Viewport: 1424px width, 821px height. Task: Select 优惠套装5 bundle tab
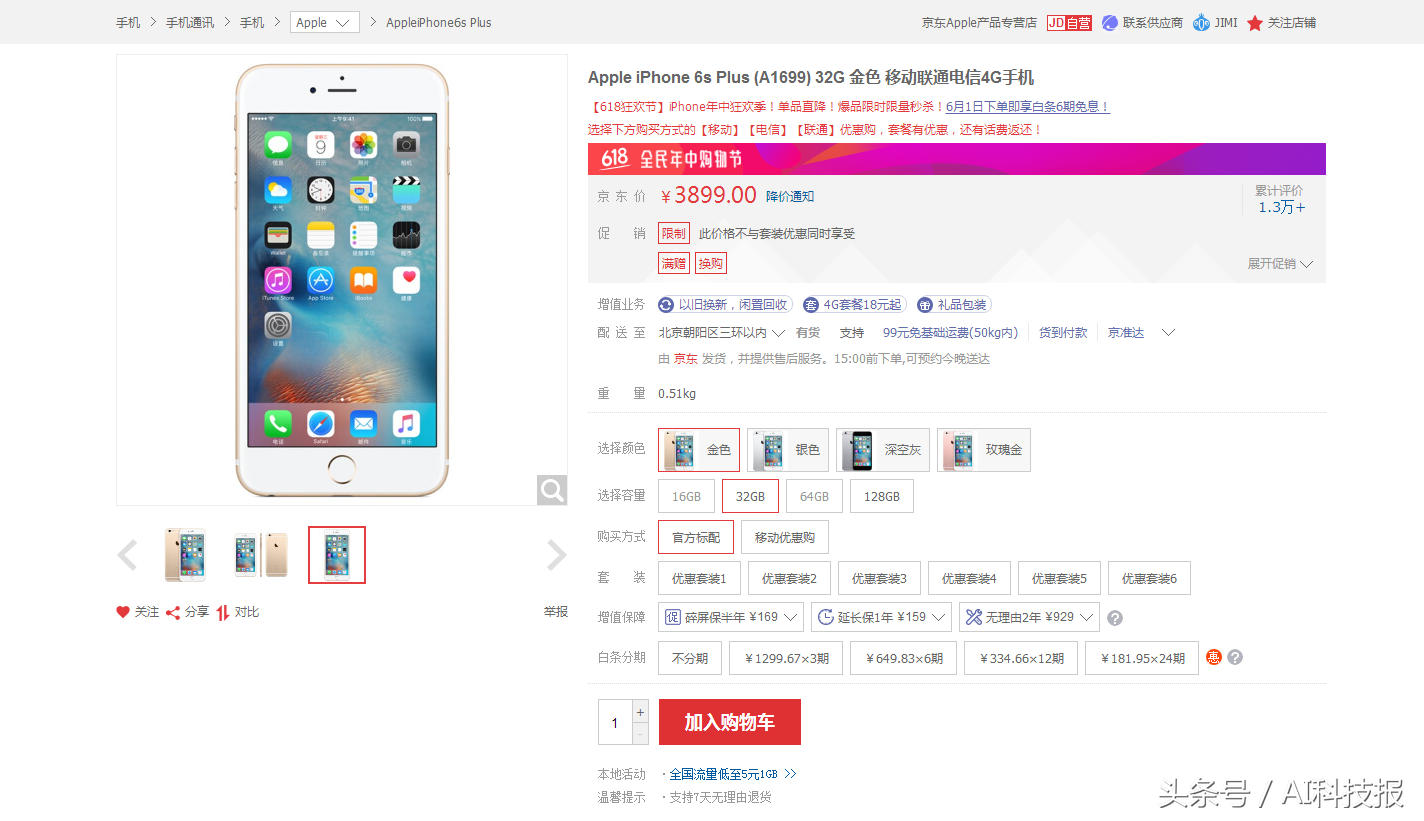(1059, 578)
